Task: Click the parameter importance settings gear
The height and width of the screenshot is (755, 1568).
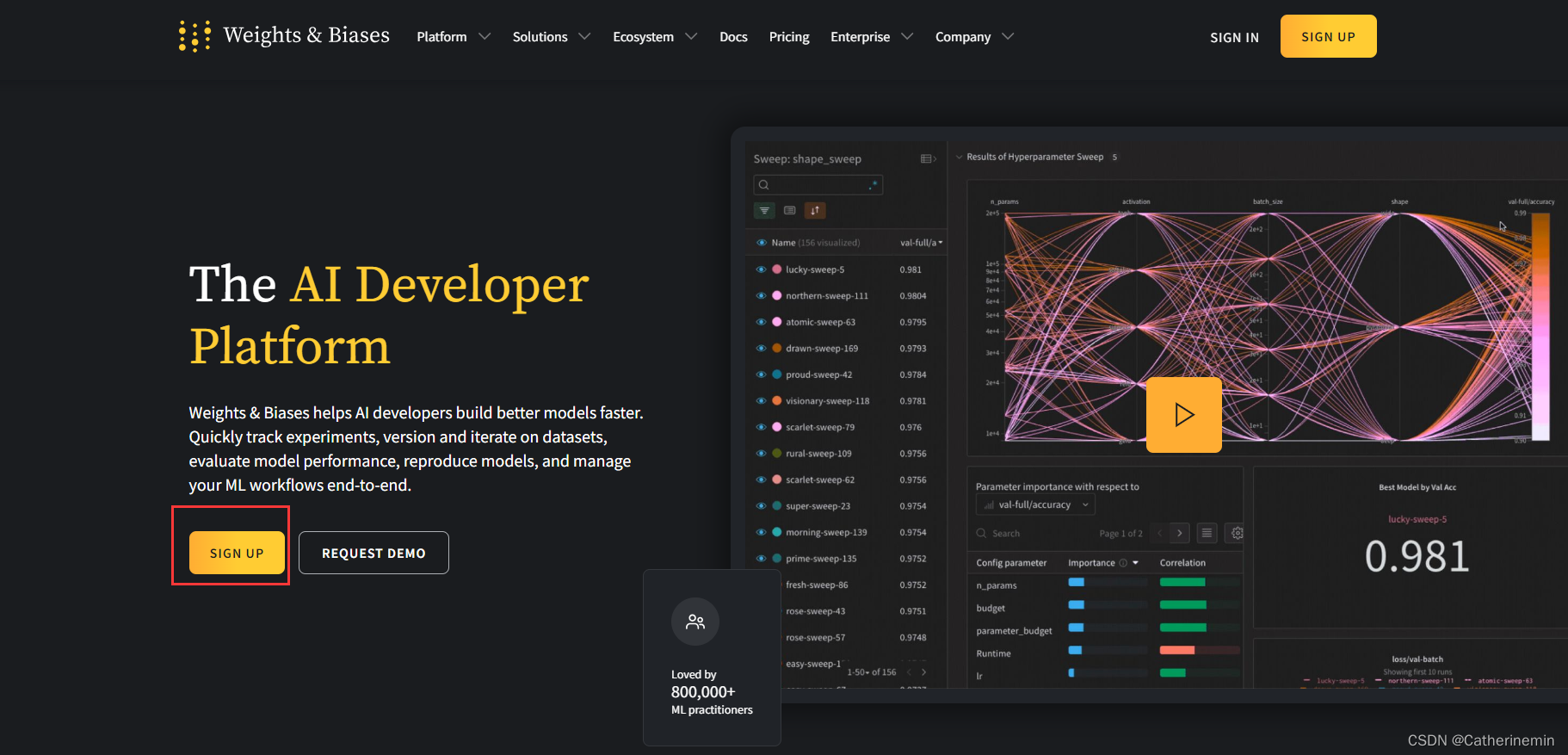Action: 1237,533
